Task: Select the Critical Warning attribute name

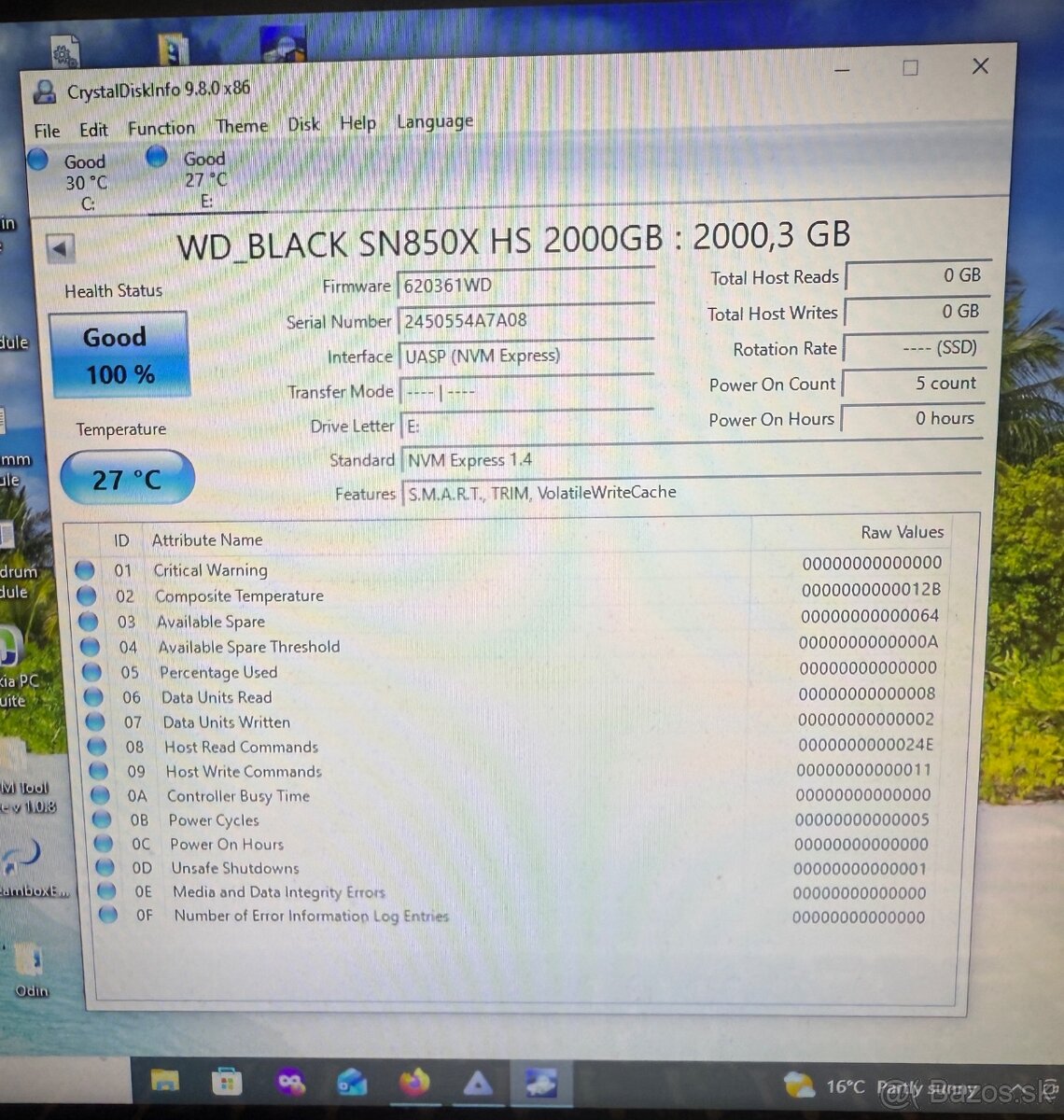Action: [x=211, y=569]
